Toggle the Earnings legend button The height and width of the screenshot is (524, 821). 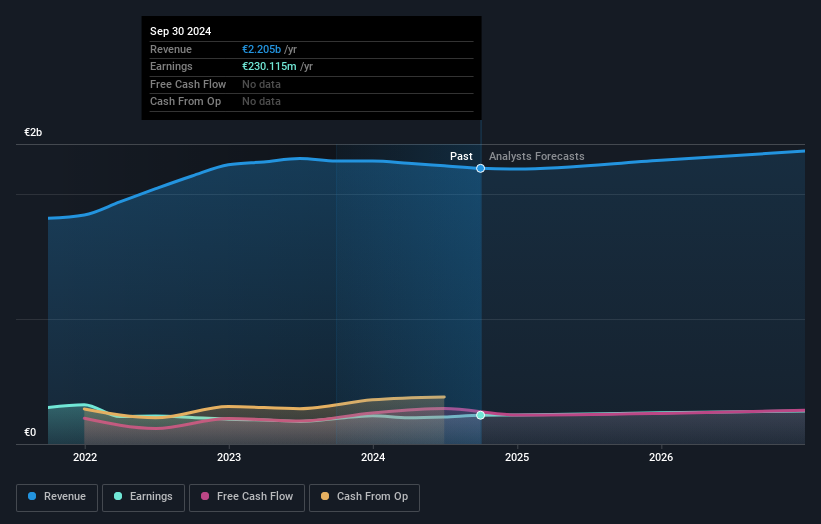[143, 497]
